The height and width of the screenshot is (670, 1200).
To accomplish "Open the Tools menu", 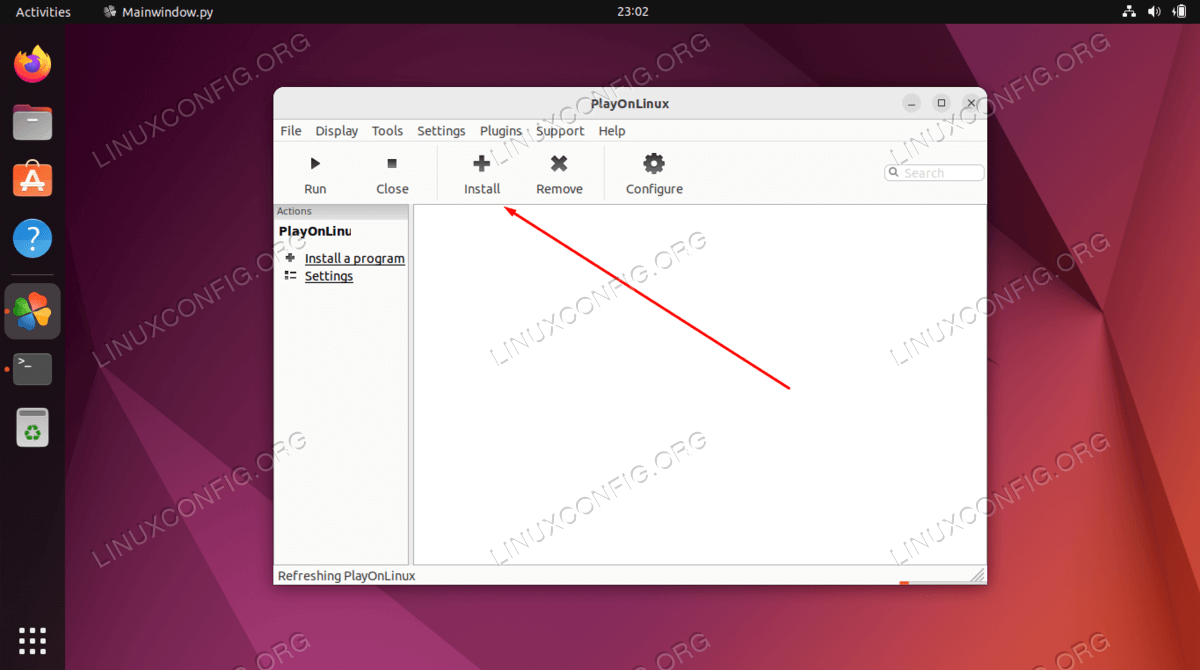I will [x=387, y=131].
